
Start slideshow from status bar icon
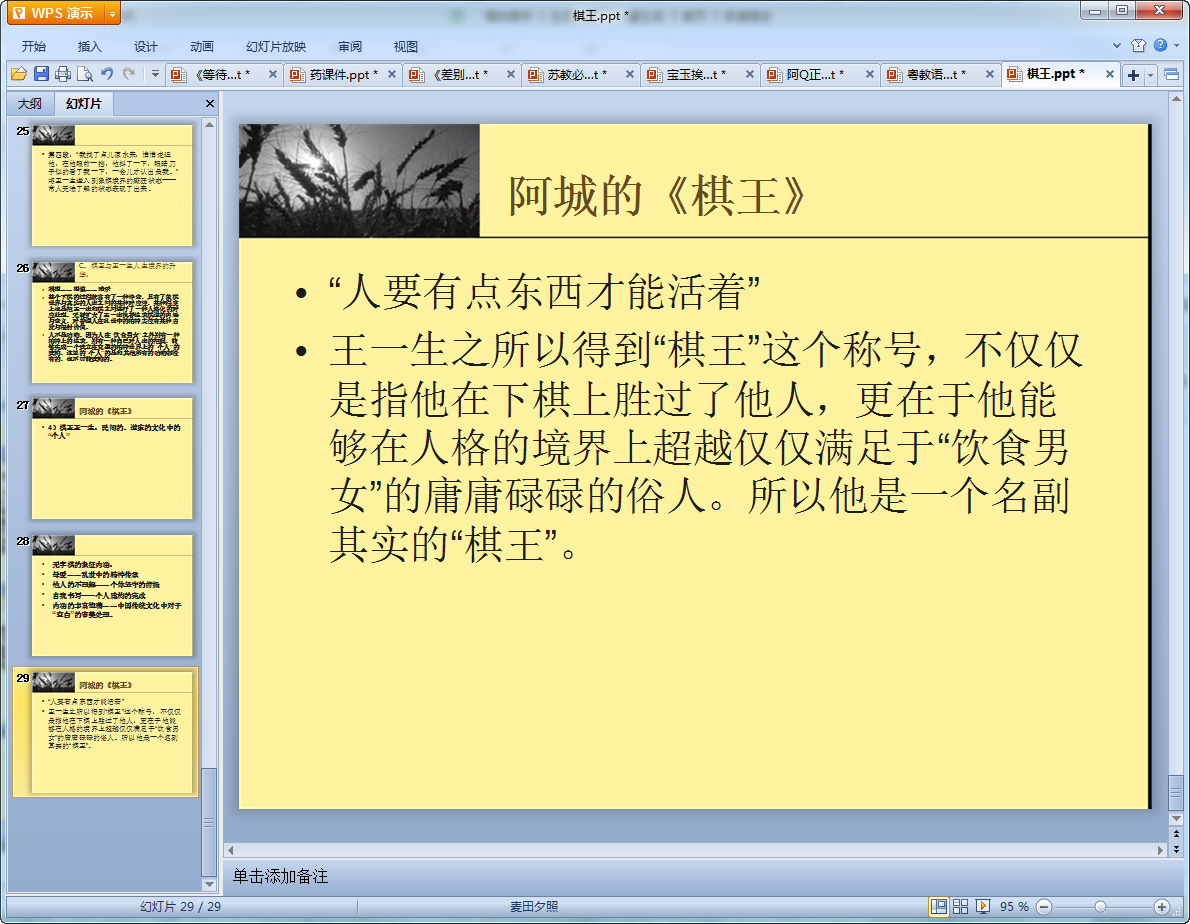pos(983,906)
